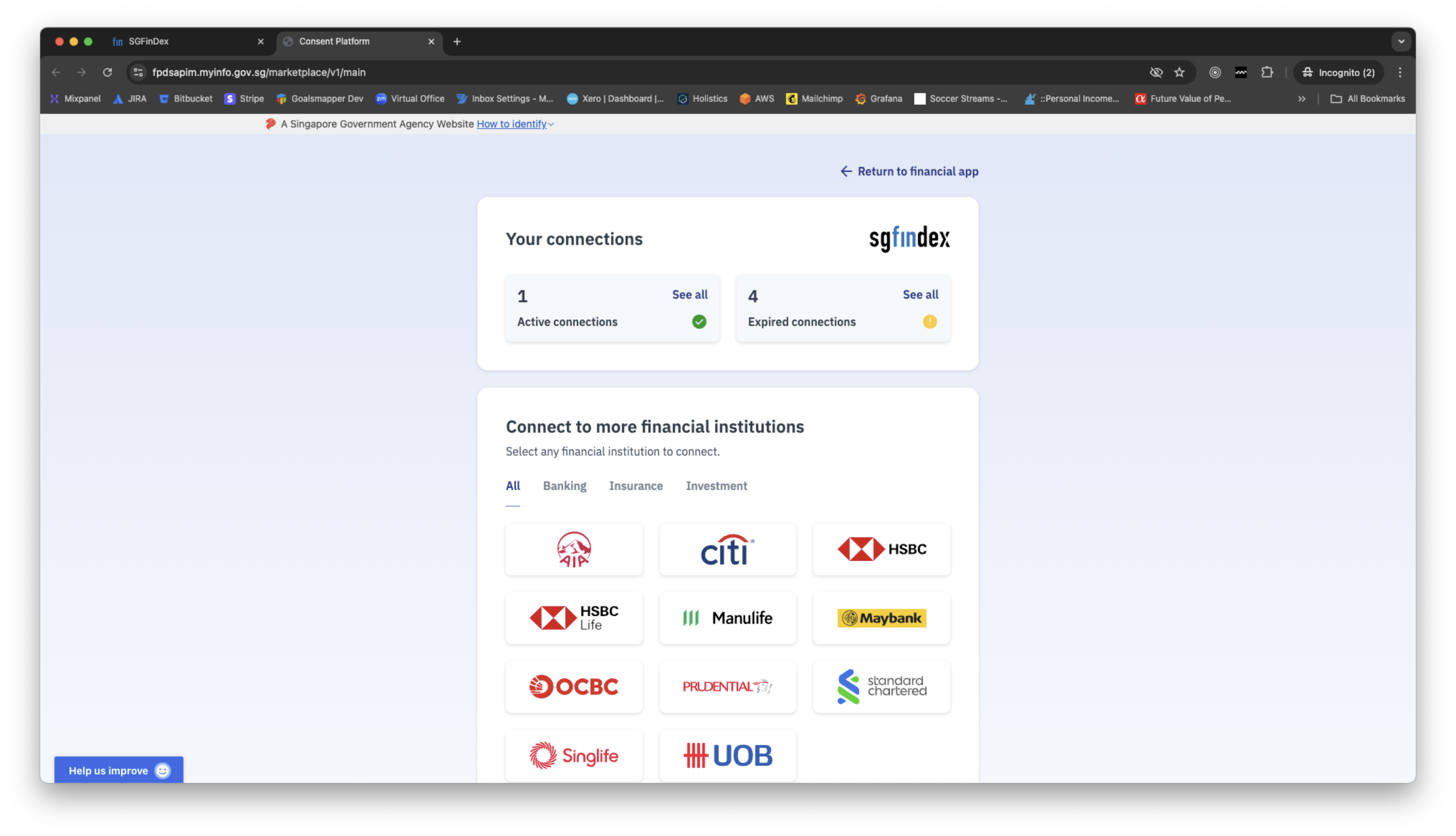Open the Extensions puzzle icon
The height and width of the screenshot is (836, 1456).
pos(1267,72)
